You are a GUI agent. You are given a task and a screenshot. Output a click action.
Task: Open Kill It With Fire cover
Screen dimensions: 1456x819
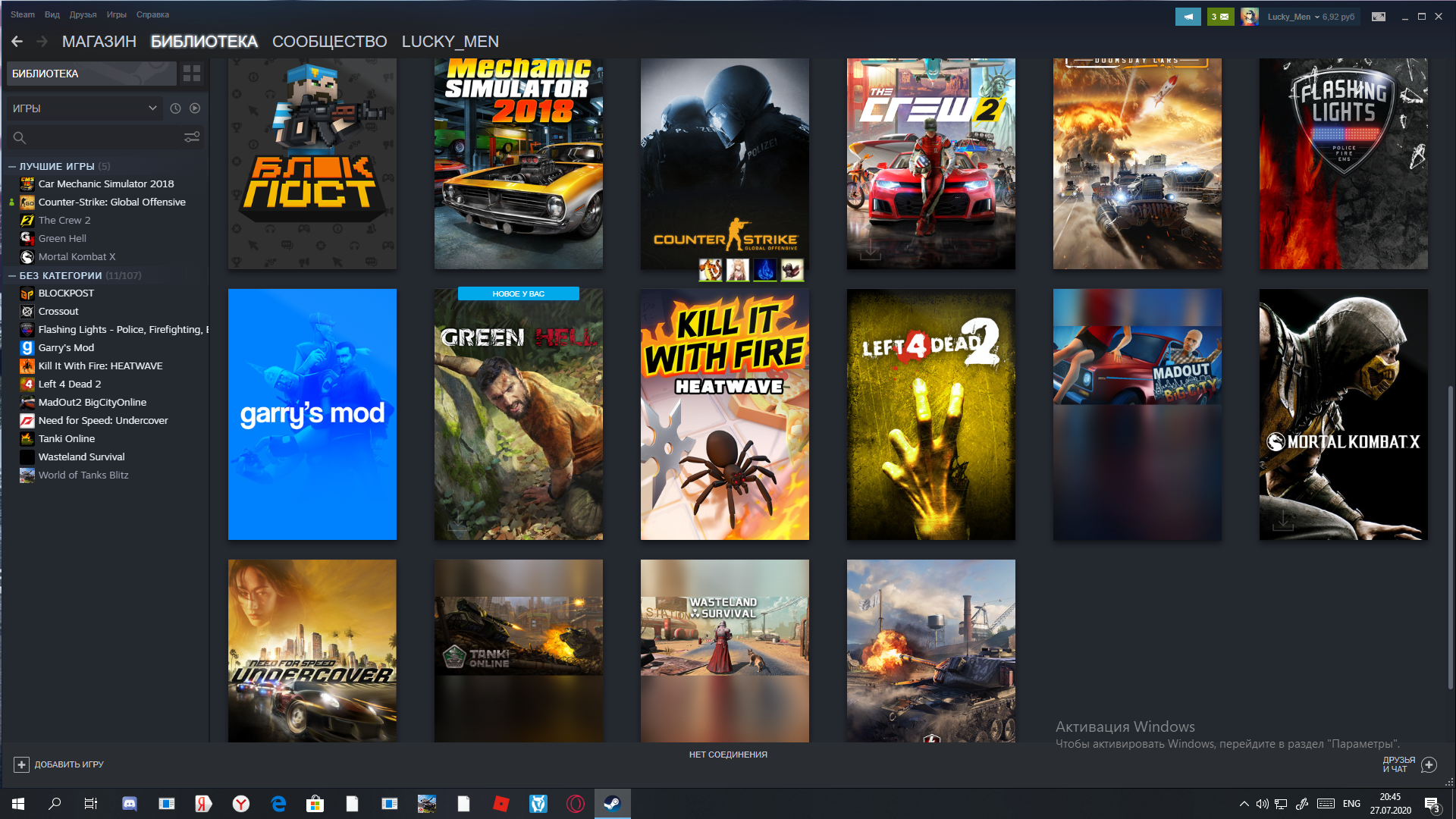[x=725, y=414]
